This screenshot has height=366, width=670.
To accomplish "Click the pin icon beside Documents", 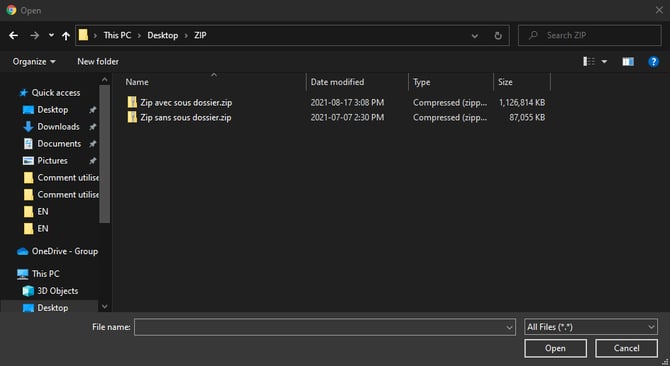I will pyautogui.click(x=92, y=144).
